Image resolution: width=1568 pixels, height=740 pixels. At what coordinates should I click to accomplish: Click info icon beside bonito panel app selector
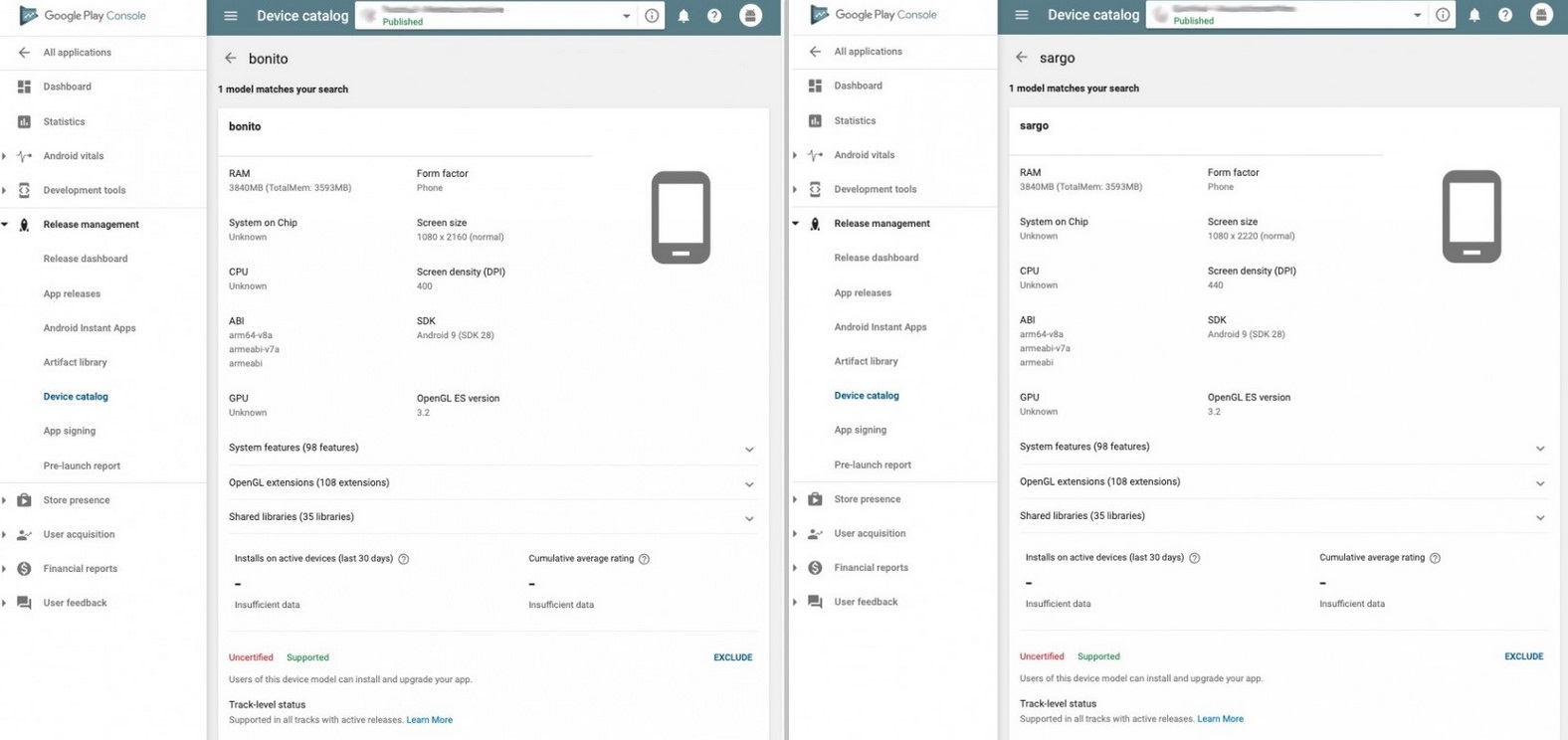(x=652, y=16)
